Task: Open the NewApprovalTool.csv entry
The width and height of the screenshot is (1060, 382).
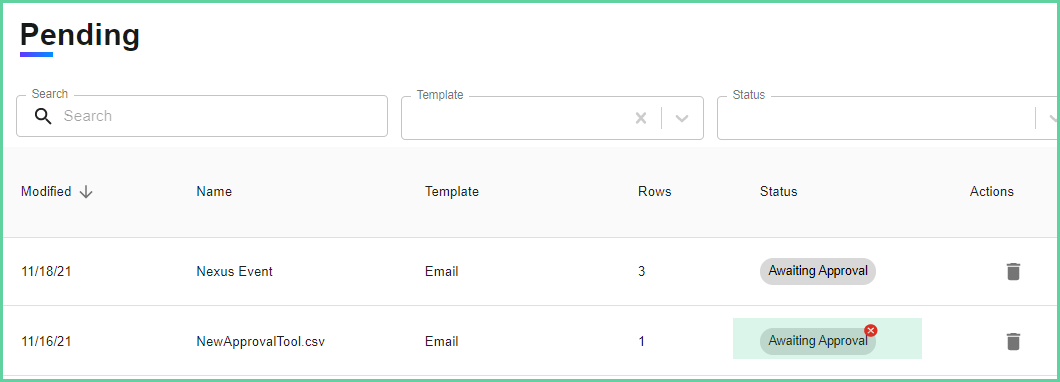Action: point(261,341)
